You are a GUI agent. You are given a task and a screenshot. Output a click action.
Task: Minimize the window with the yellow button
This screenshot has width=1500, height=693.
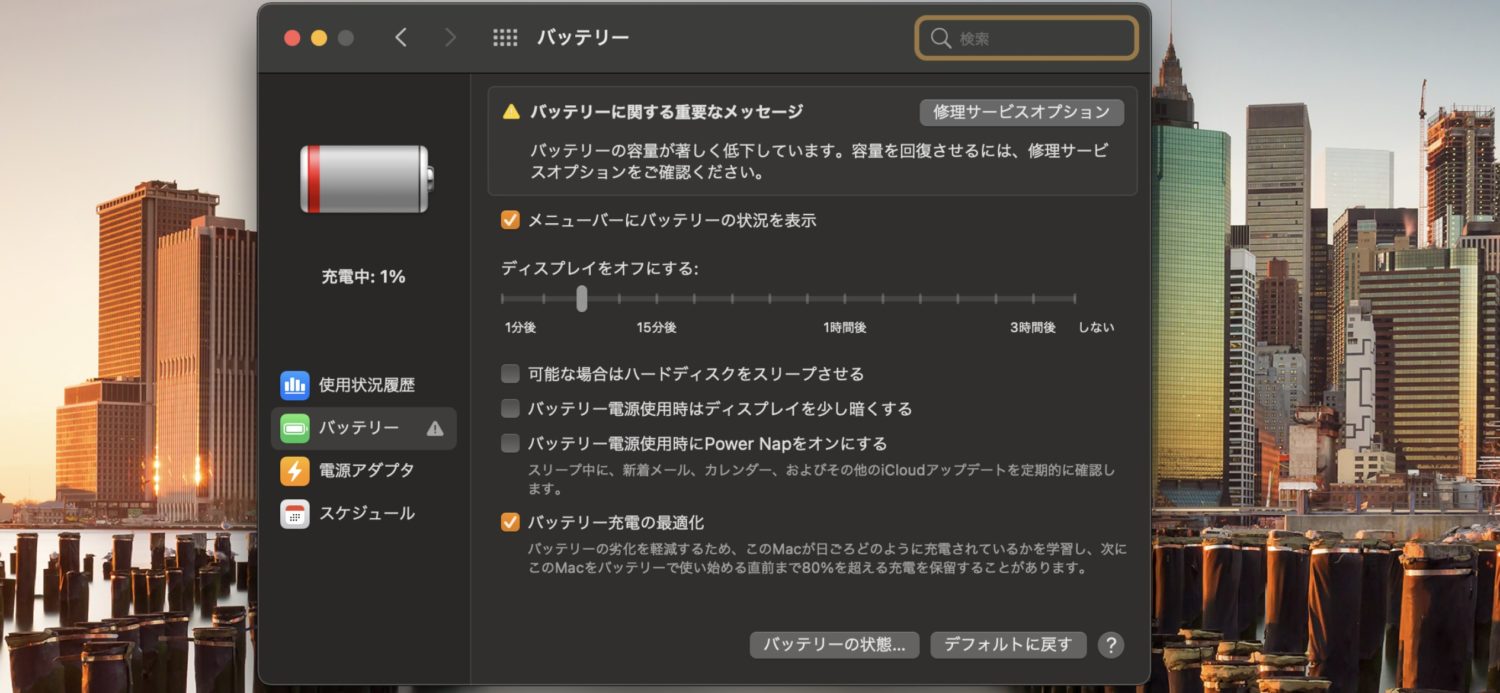click(x=319, y=38)
